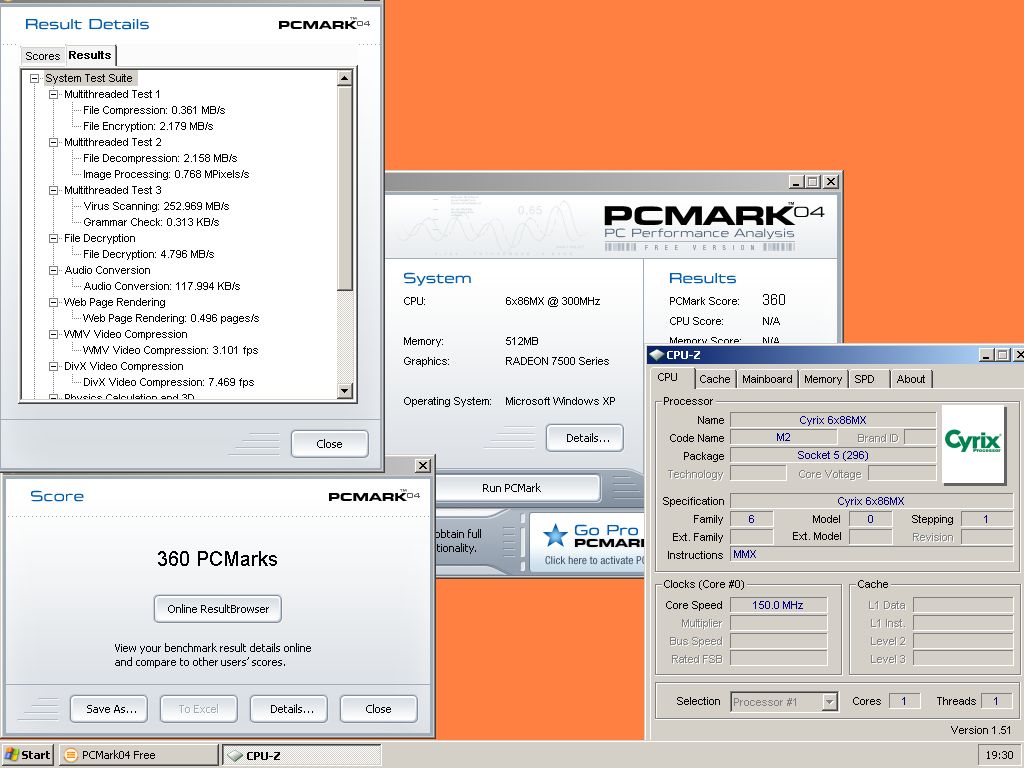Close the PCMark04 main window
The width and height of the screenshot is (1024, 768).
pyautogui.click(x=831, y=182)
